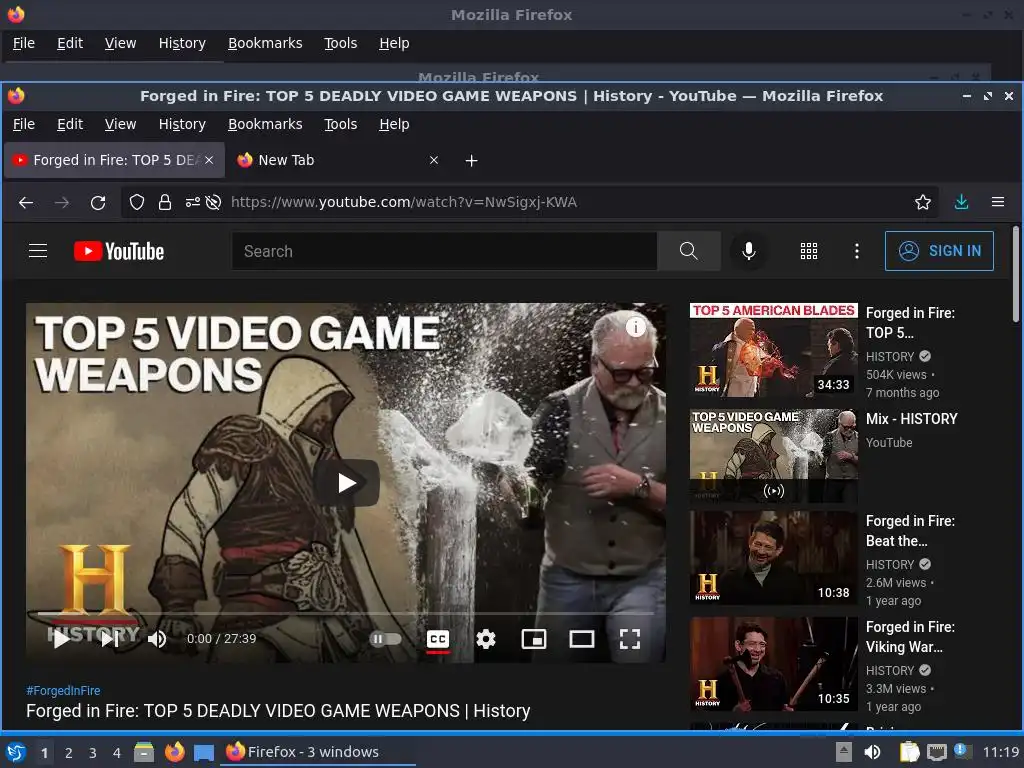Click the SIGN IN button
The width and height of the screenshot is (1024, 768).
pyautogui.click(x=939, y=251)
